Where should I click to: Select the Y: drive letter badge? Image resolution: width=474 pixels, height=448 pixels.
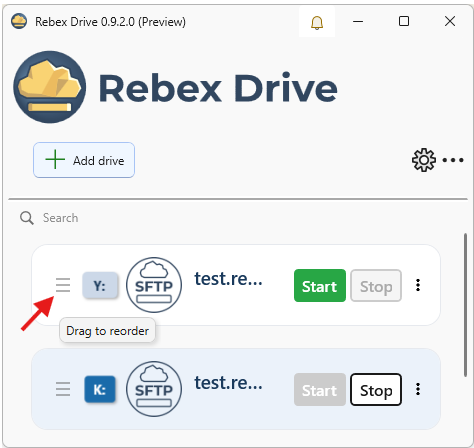(x=100, y=285)
